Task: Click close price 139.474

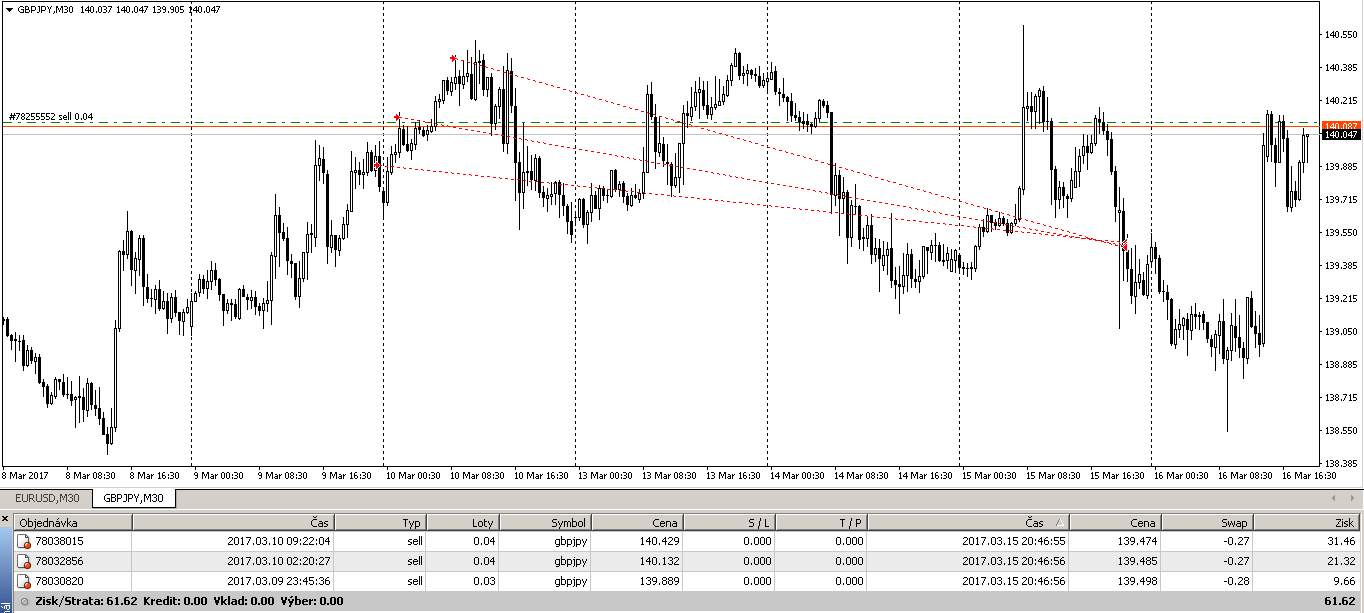Action: (1137, 541)
